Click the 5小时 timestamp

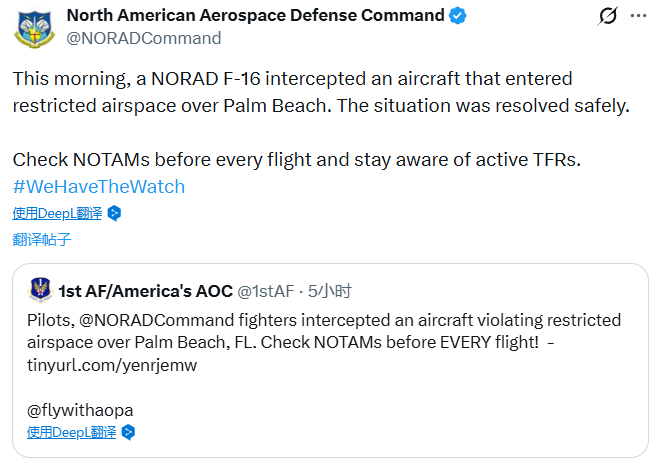pyautogui.click(x=330, y=291)
